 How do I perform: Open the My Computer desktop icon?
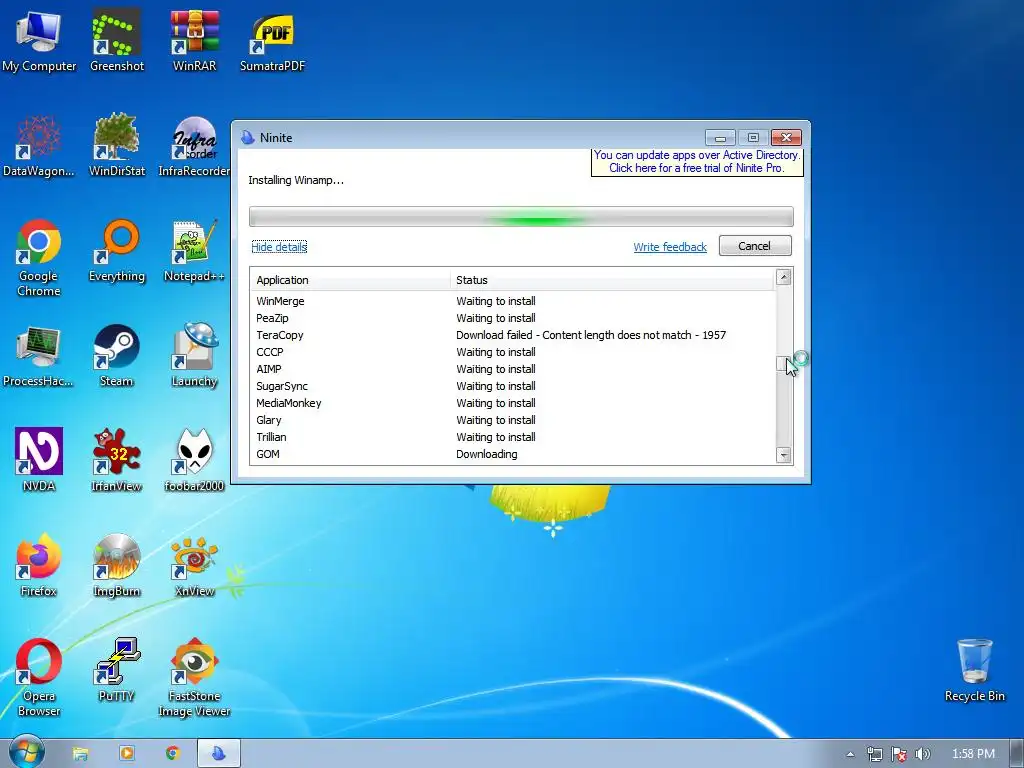39,40
